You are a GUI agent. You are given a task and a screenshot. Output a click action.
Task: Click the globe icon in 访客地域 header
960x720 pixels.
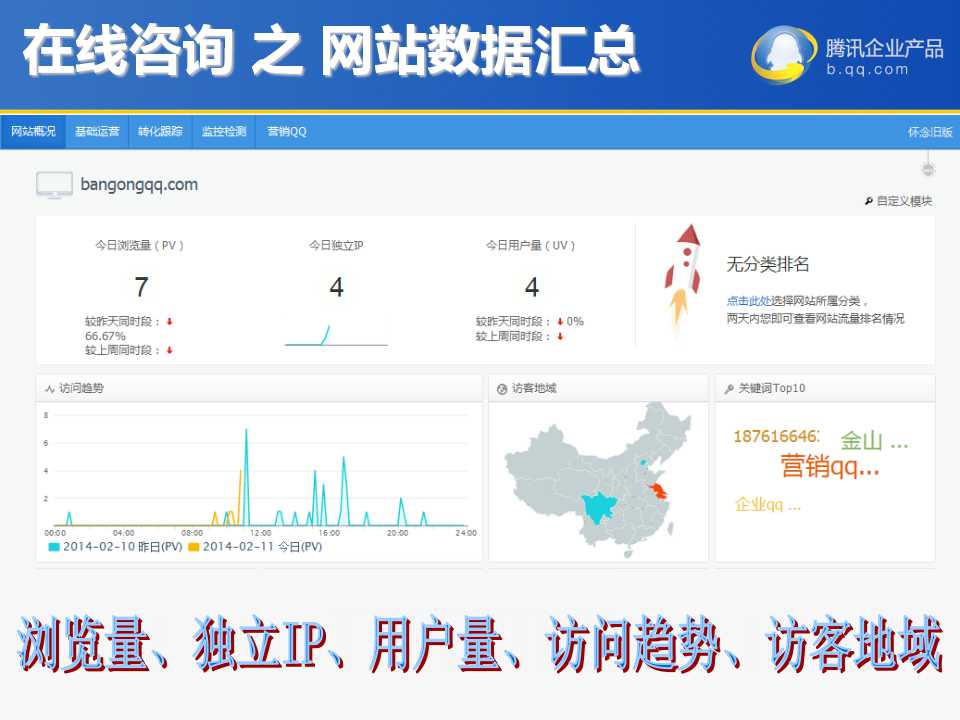(501, 388)
